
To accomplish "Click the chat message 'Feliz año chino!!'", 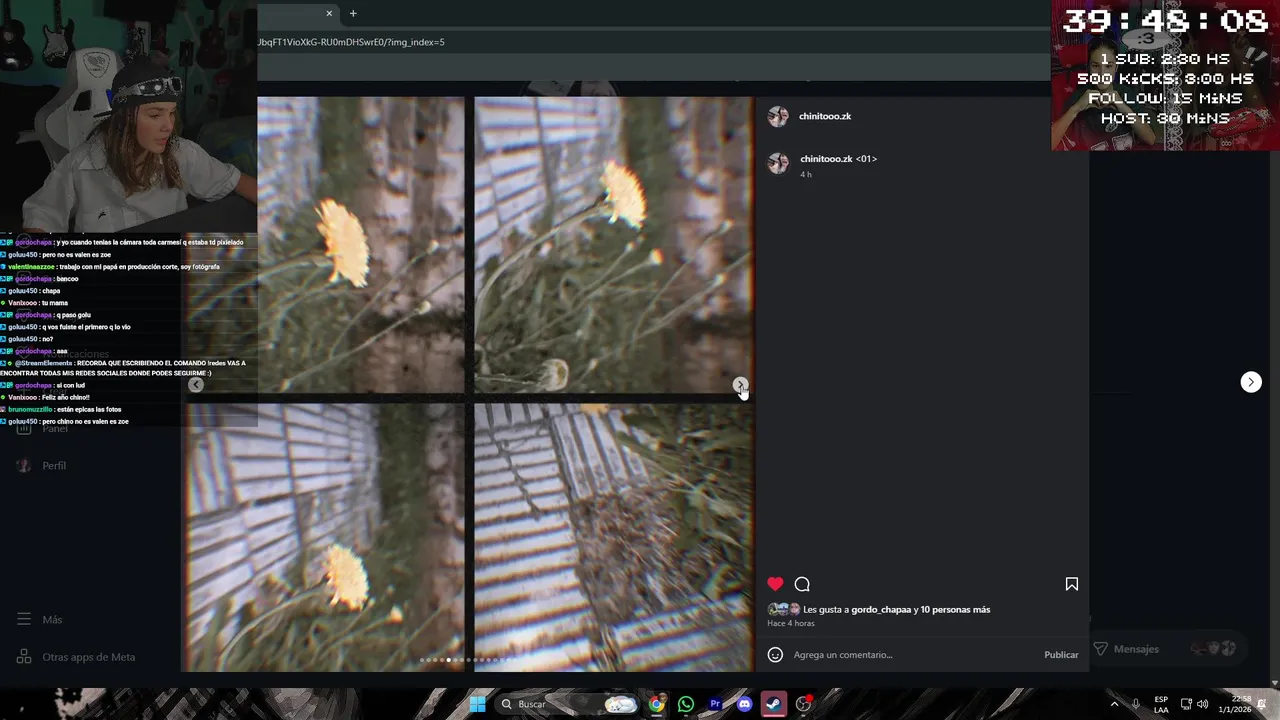I will [x=63, y=398].
